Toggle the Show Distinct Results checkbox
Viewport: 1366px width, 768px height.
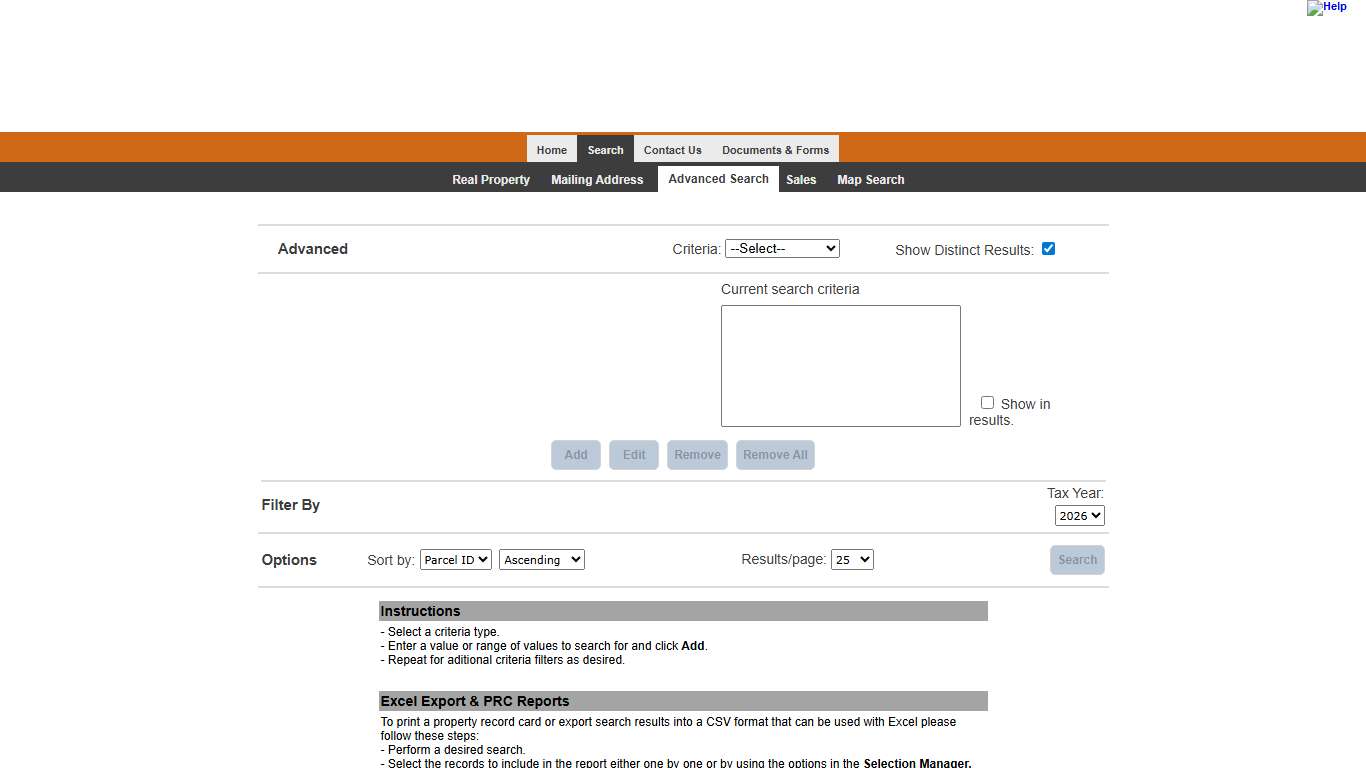pos(1048,248)
